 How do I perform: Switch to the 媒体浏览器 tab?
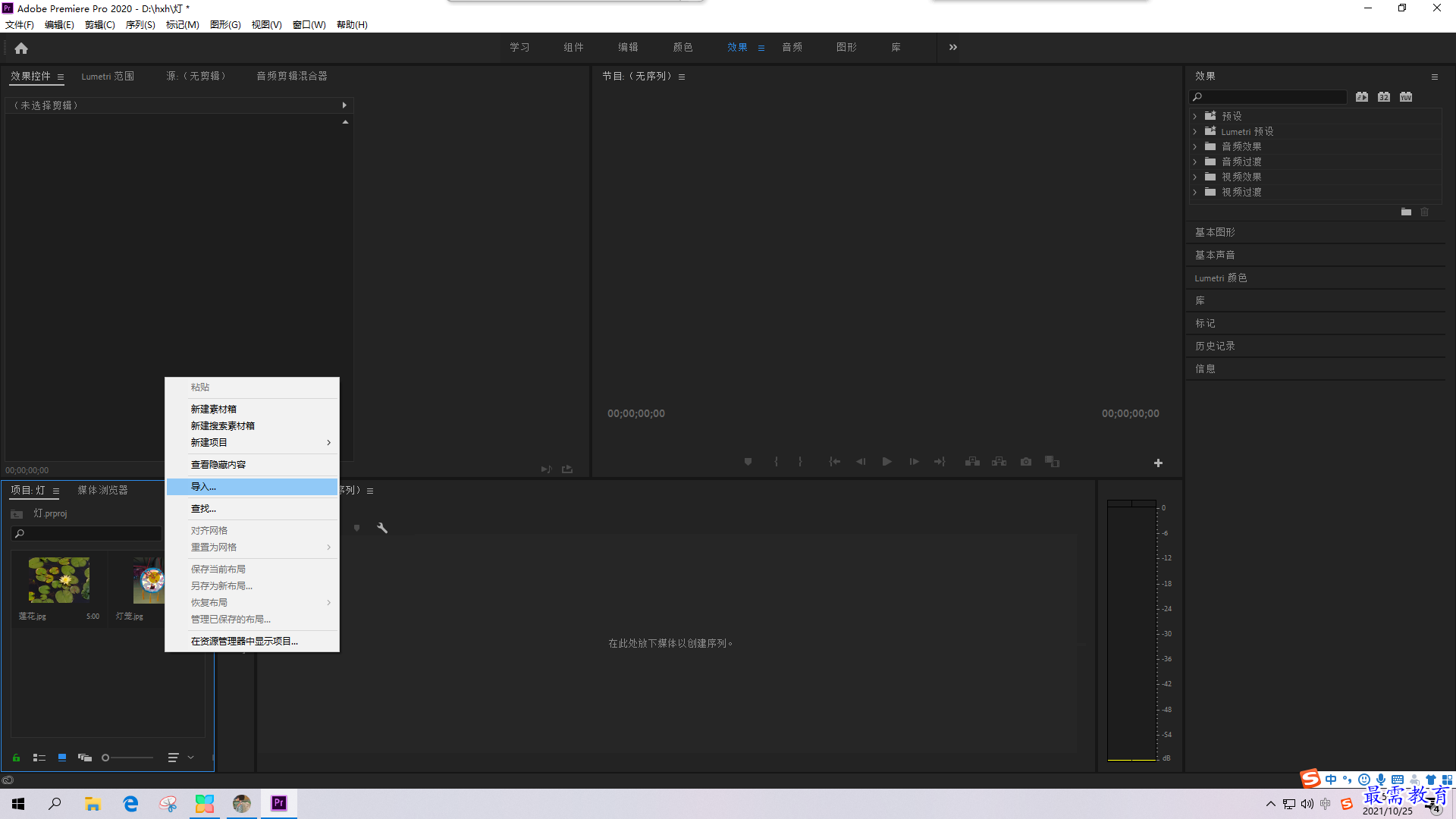click(x=102, y=491)
